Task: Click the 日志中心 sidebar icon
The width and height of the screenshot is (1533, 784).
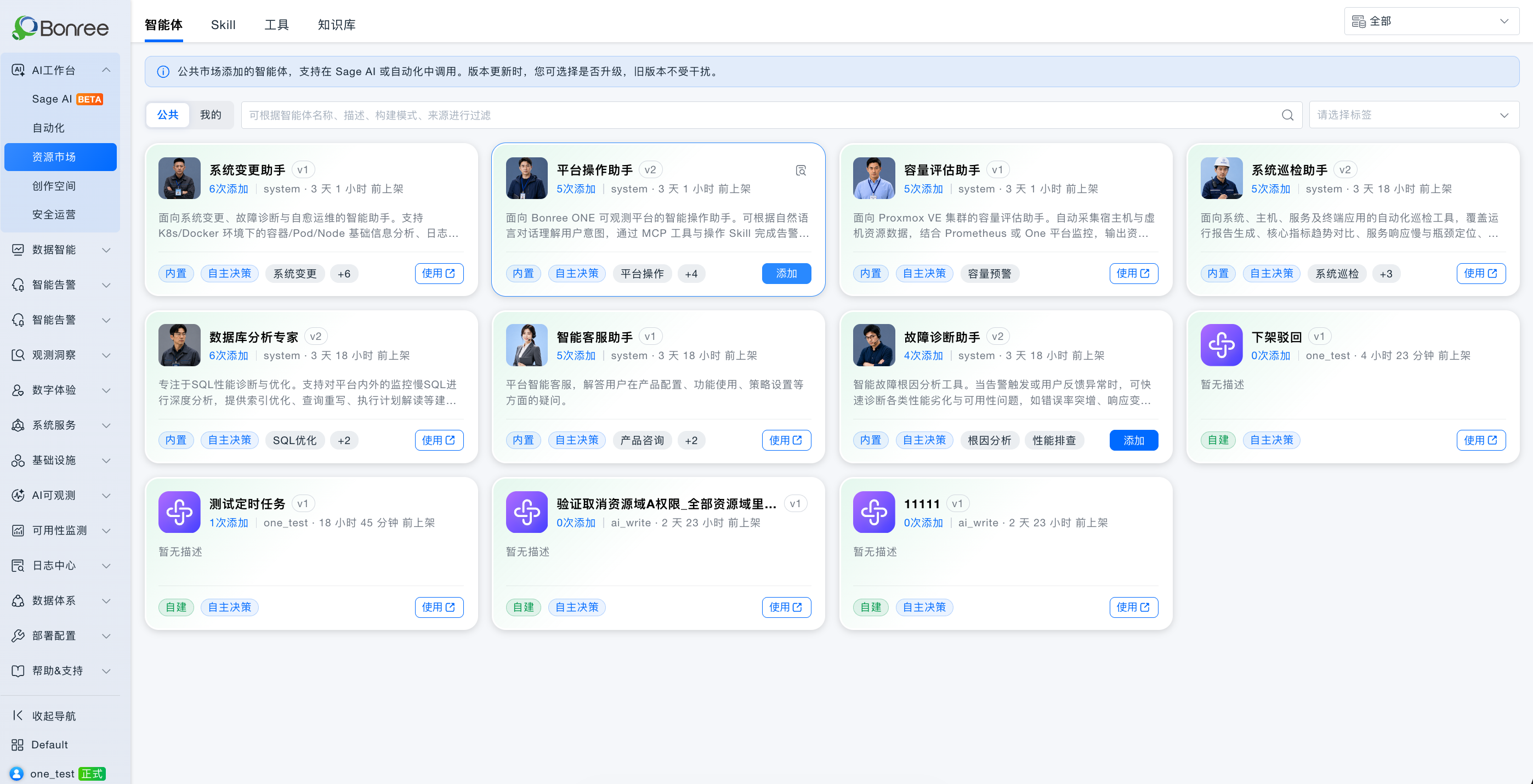Action: point(18,566)
